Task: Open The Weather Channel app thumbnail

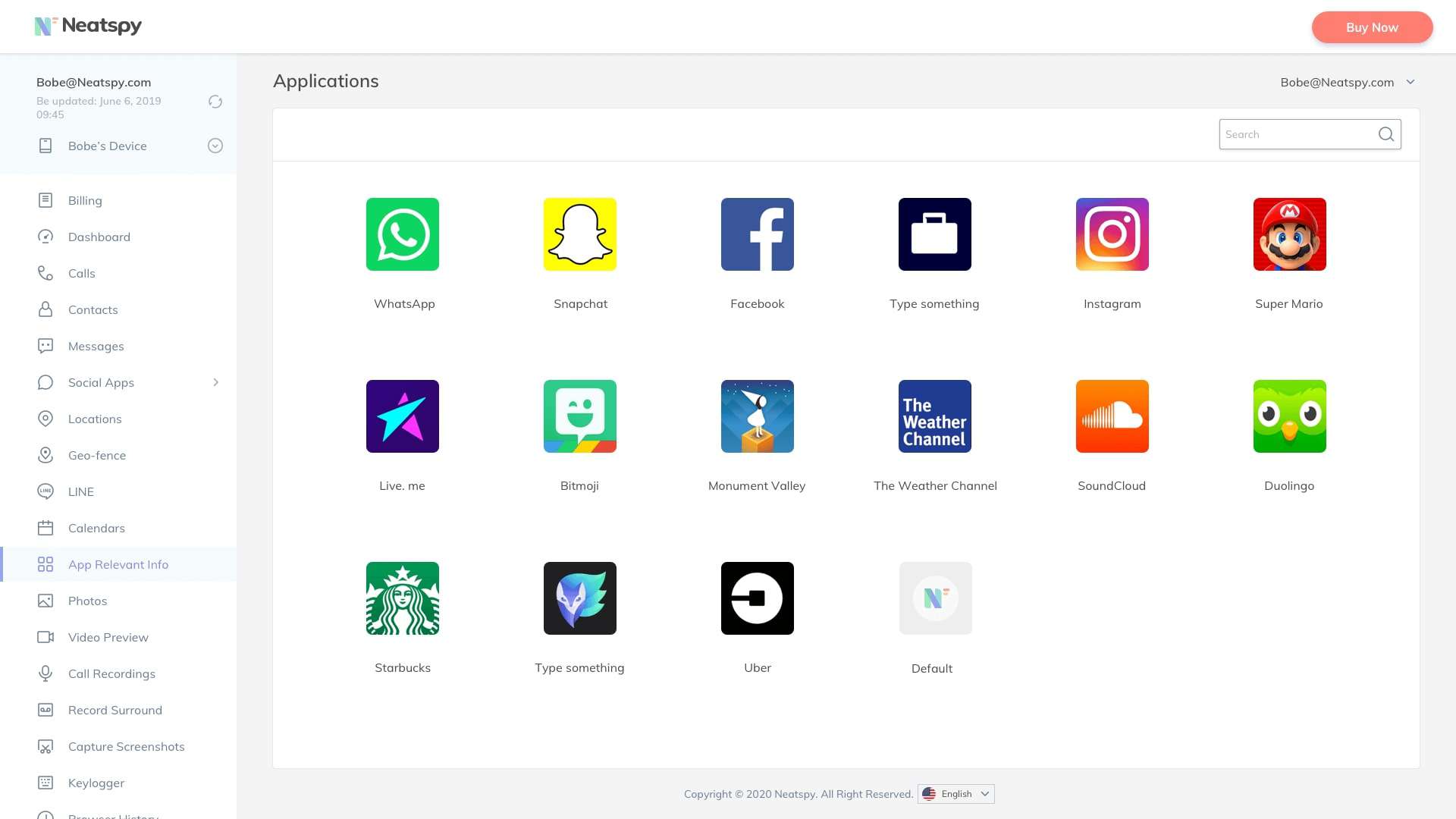Action: tap(934, 416)
